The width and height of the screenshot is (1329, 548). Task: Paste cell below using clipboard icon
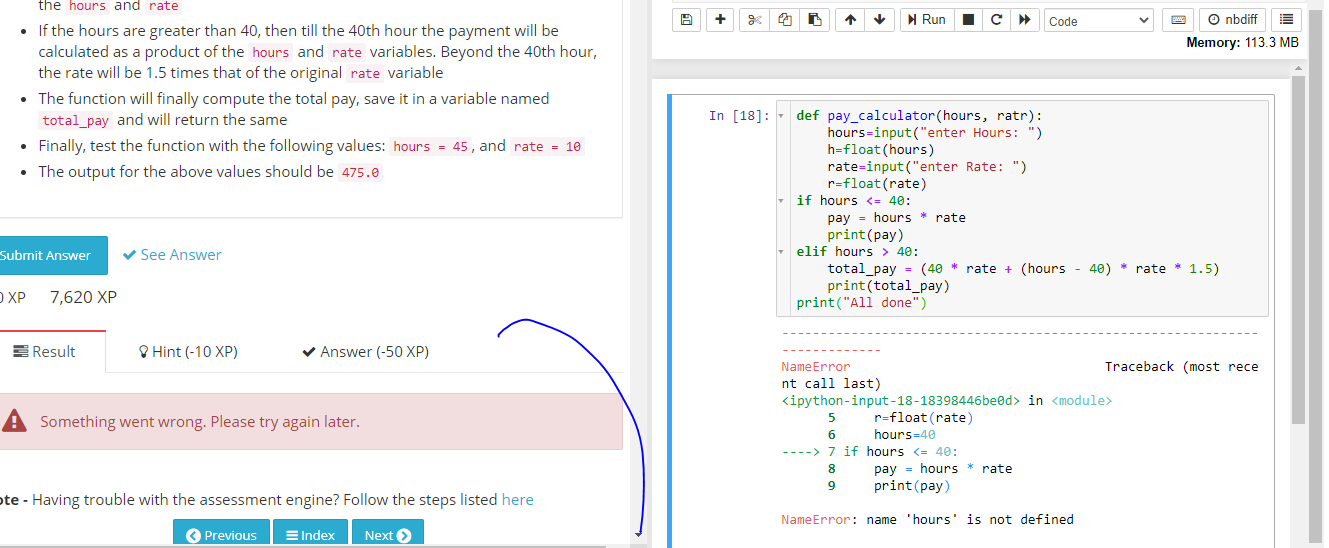click(x=815, y=20)
